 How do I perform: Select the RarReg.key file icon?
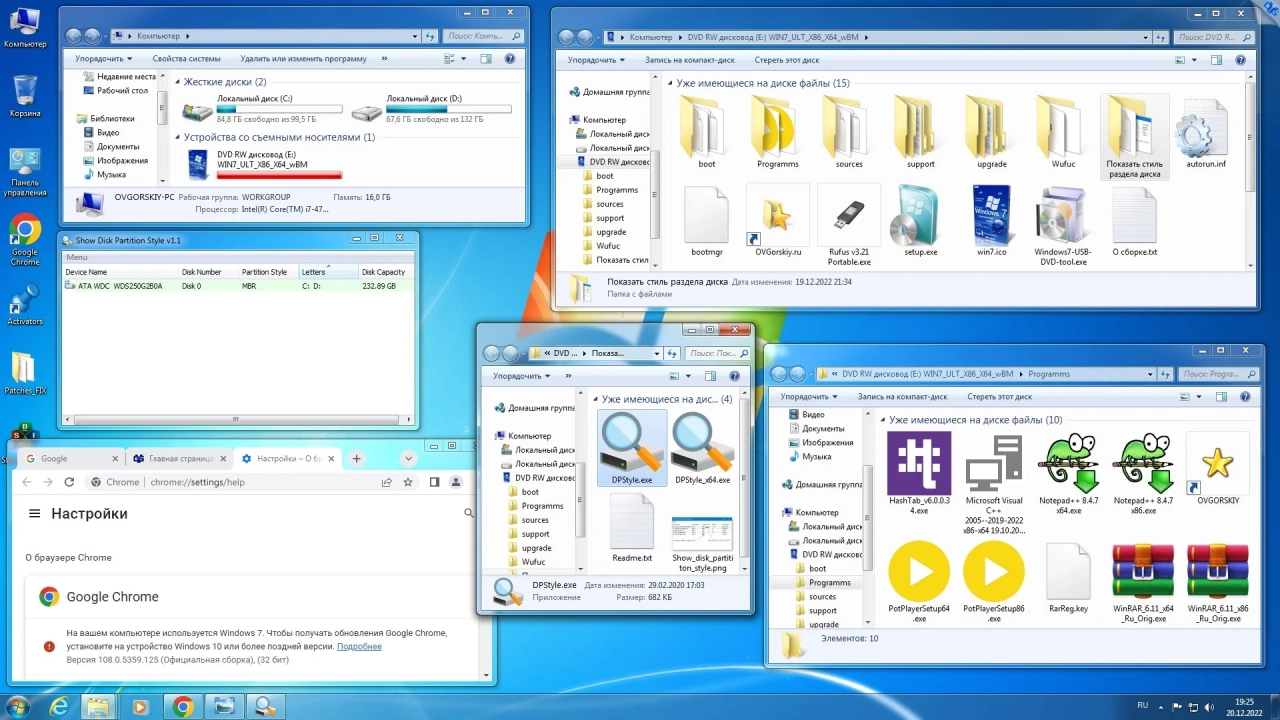click(1068, 572)
